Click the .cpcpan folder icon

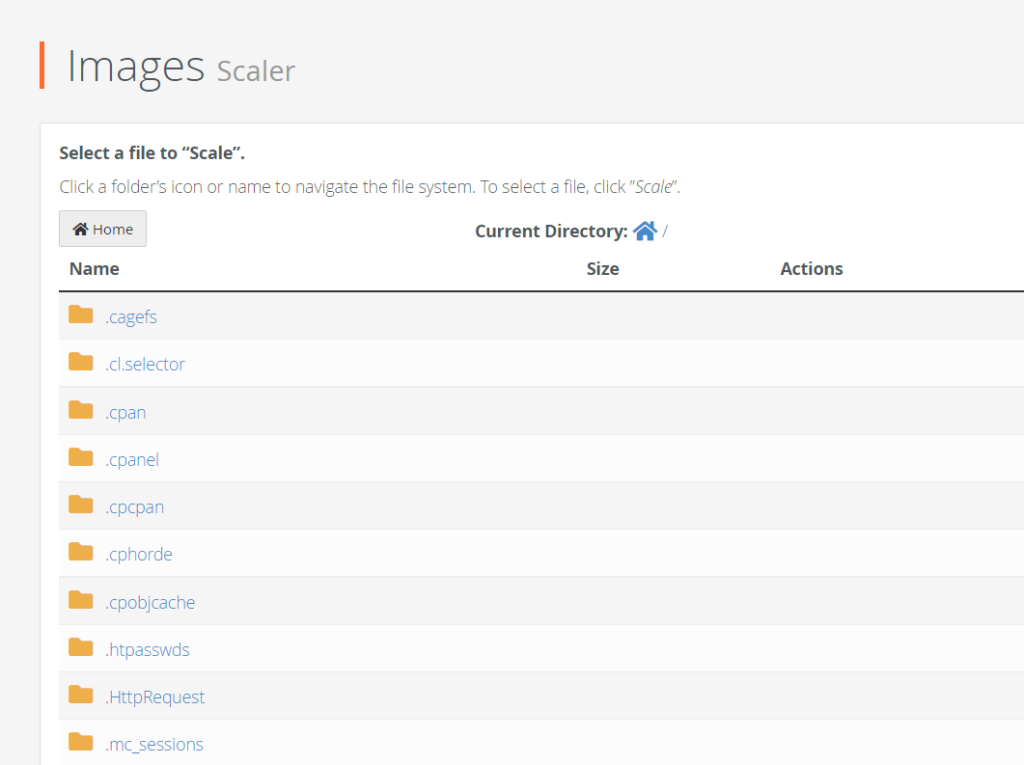pyautogui.click(x=80, y=506)
